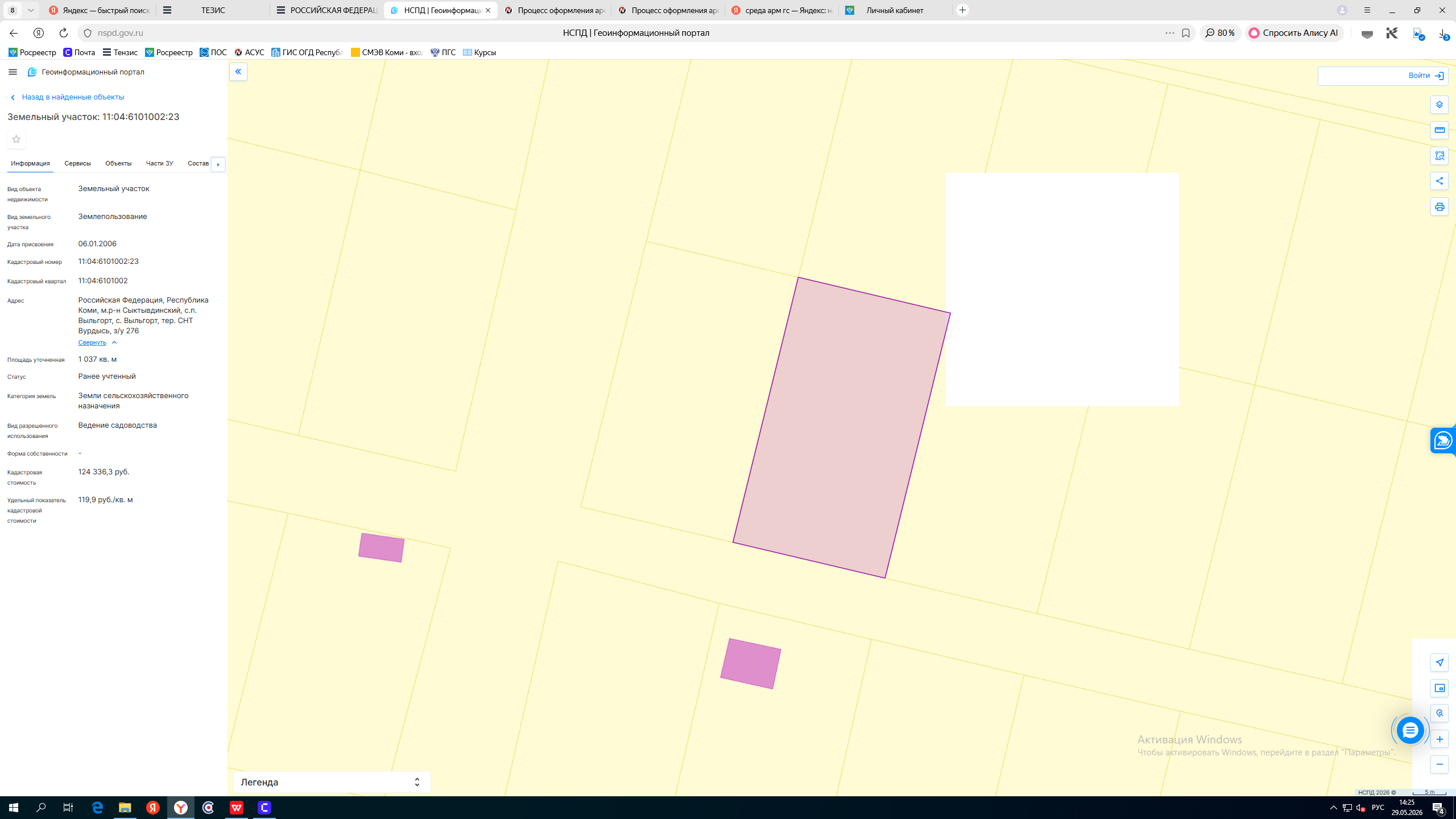1456x819 pixels.
Task: Share the current map view
Action: point(1440,181)
